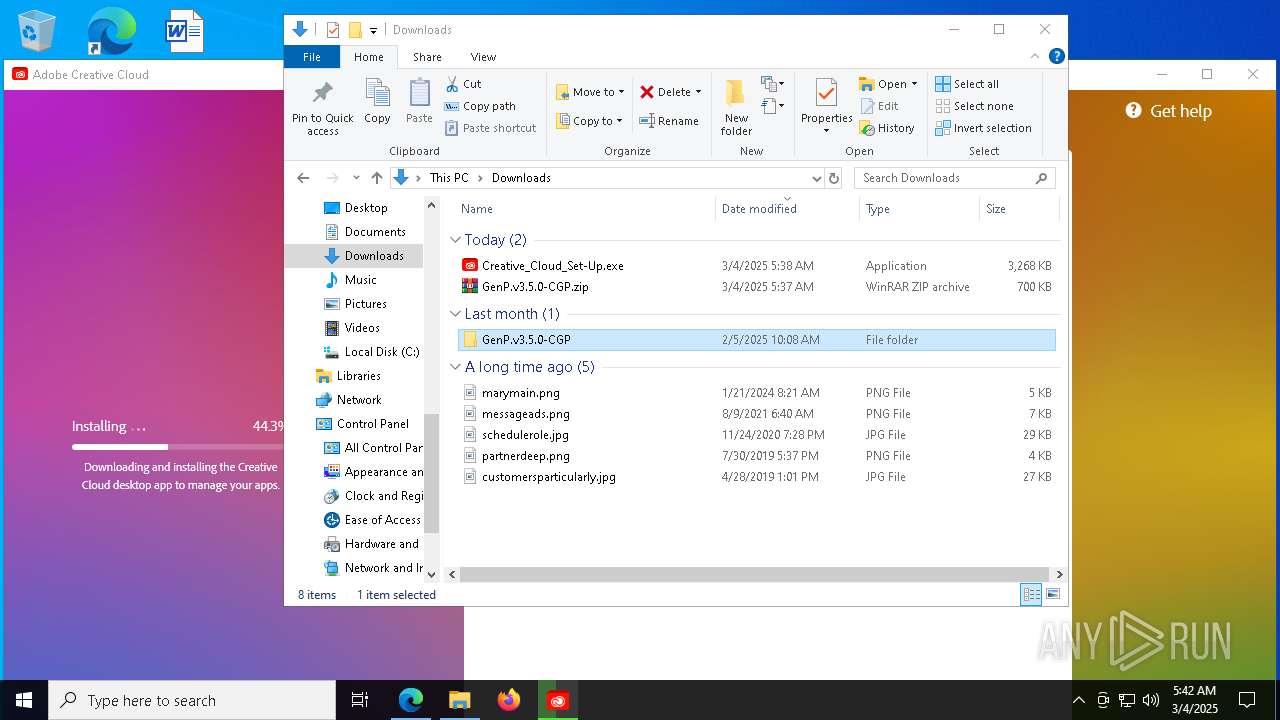Click Task View icon in taskbar
Screen dimensions: 1280x720
[360, 700]
